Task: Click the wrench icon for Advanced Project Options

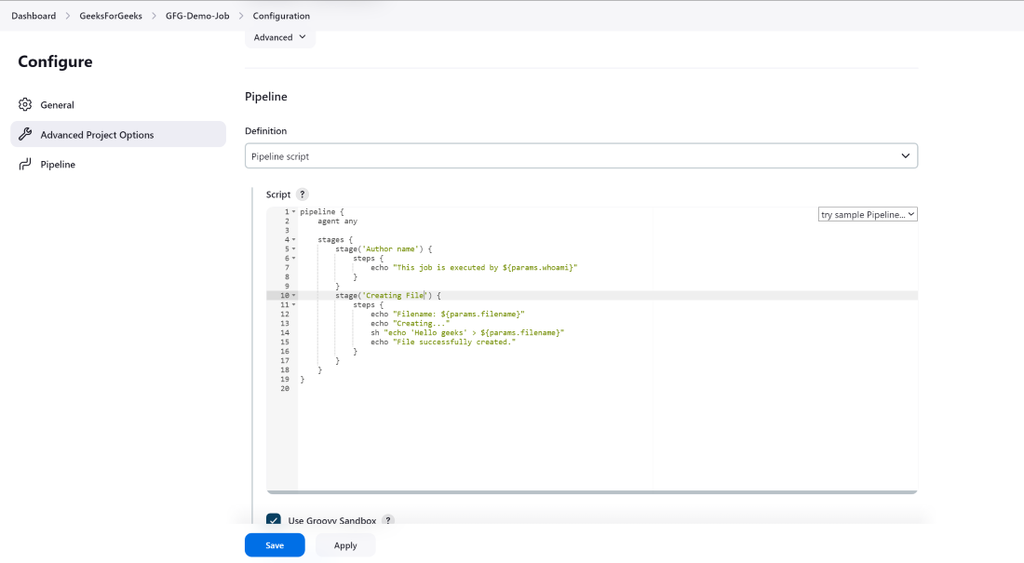Action: [x=25, y=135]
